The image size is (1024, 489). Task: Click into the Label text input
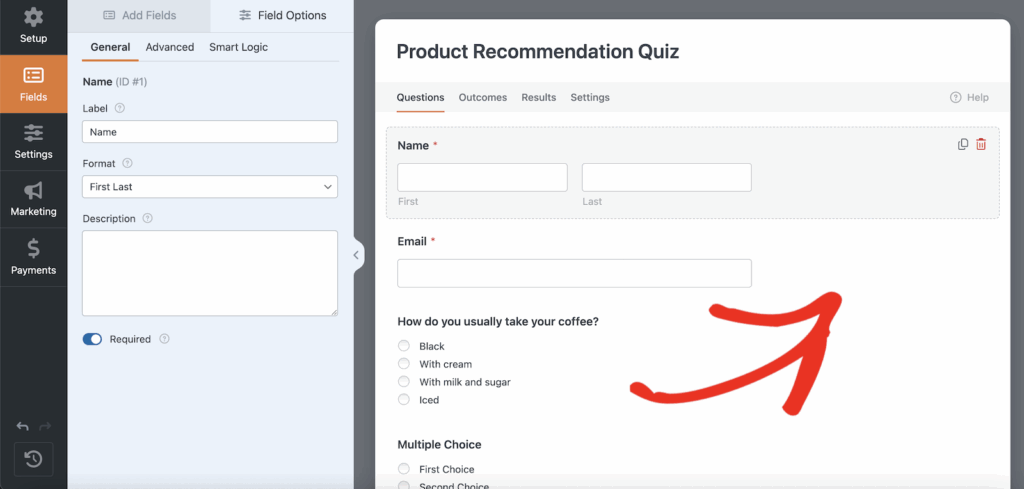(x=210, y=131)
